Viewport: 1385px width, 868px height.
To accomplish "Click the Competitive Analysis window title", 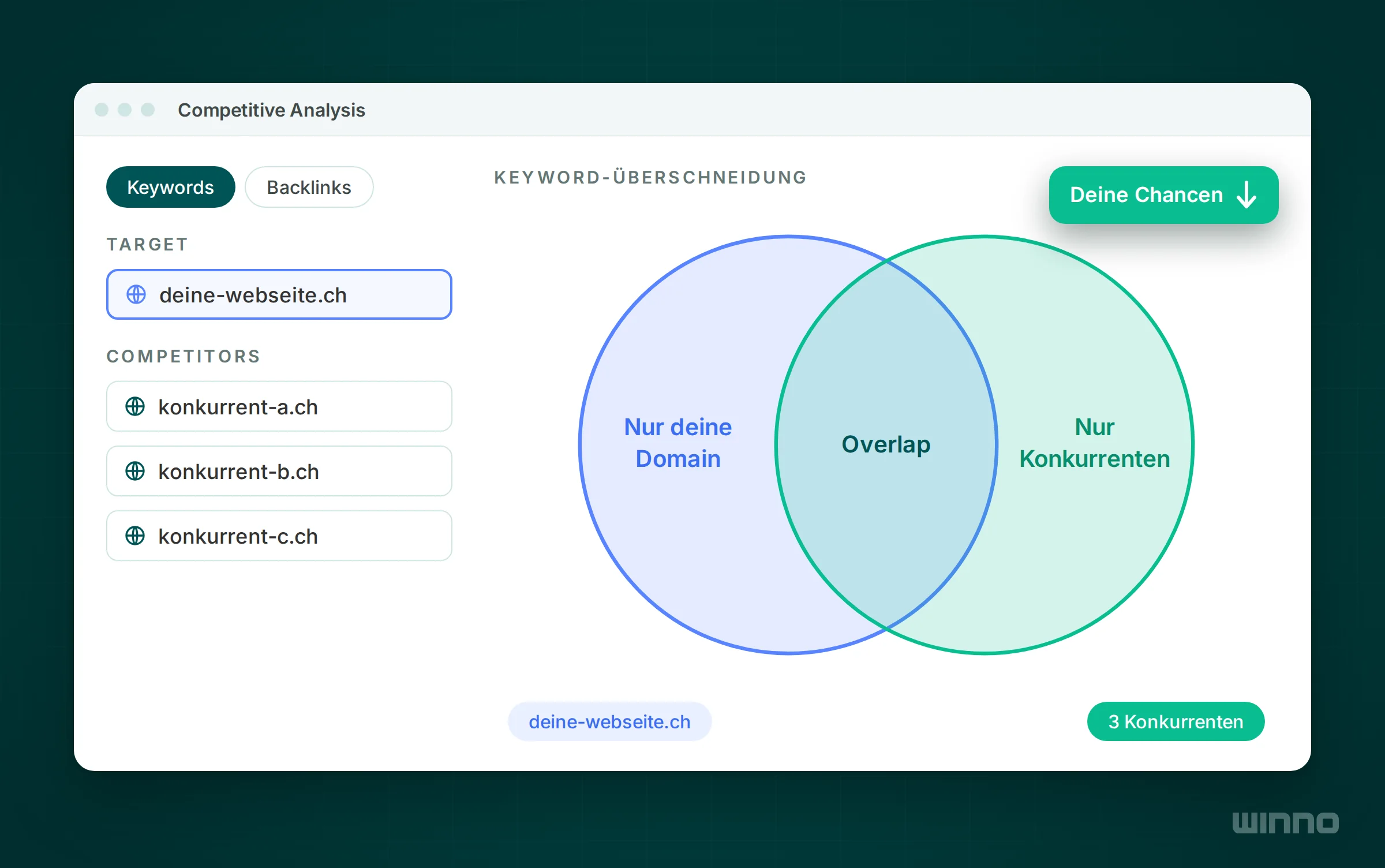I will [x=271, y=110].
